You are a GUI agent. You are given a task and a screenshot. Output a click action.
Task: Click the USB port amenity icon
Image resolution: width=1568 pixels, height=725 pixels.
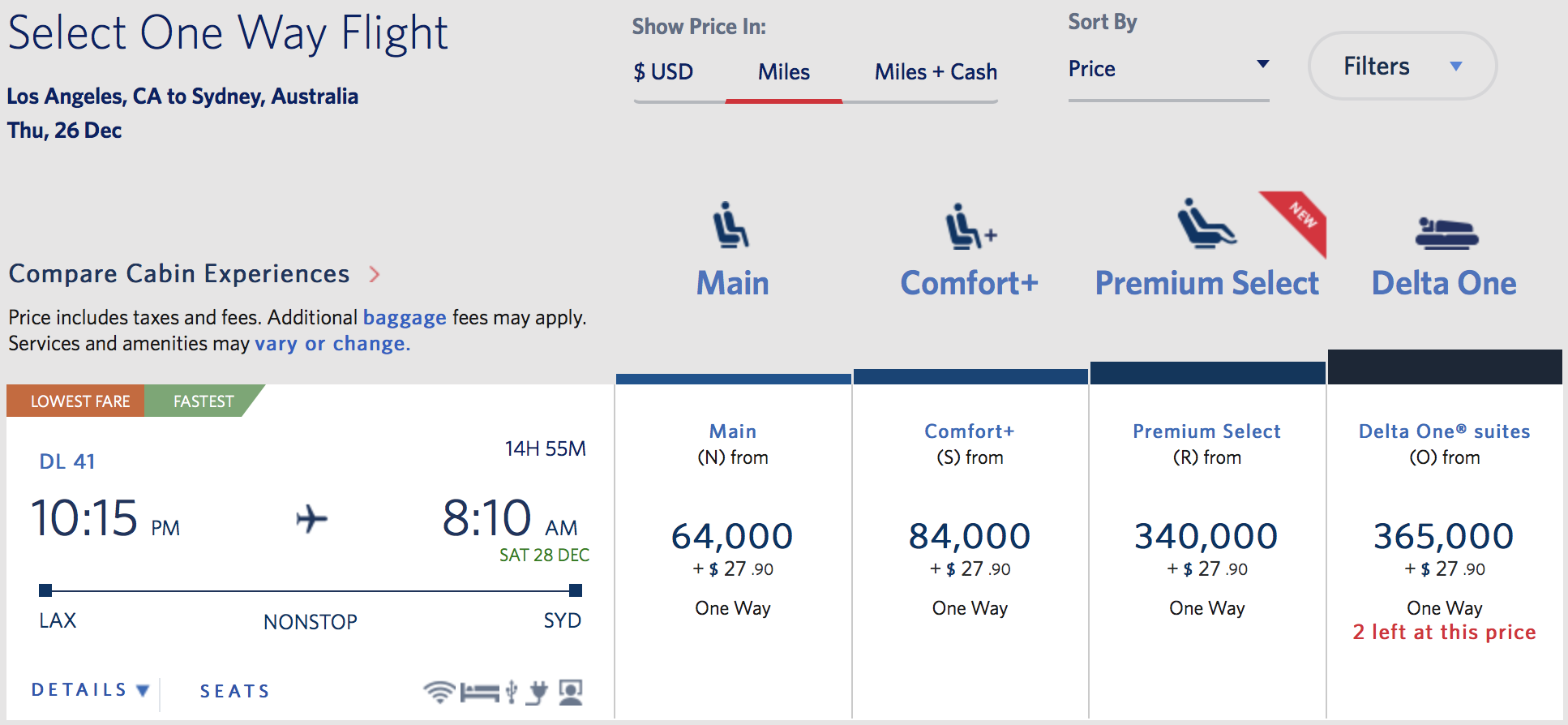pos(510,691)
